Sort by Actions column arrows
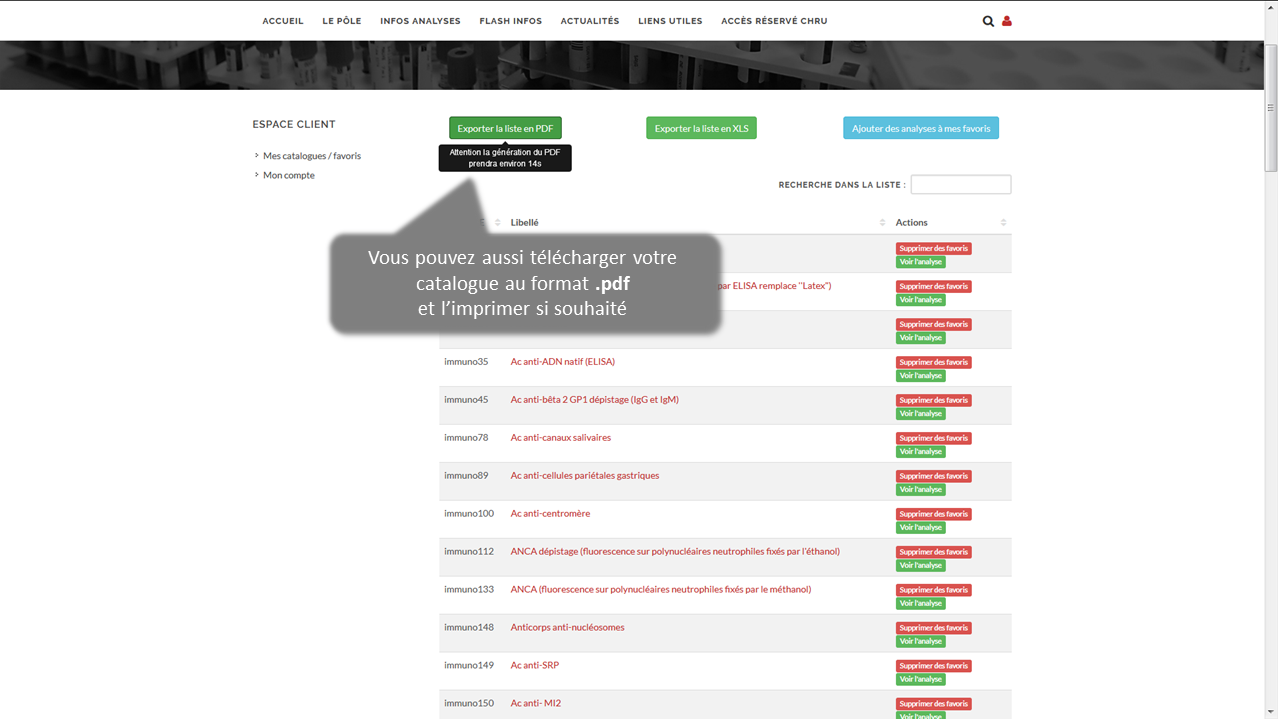Viewport: 1280px width, 720px height. tap(1003, 223)
